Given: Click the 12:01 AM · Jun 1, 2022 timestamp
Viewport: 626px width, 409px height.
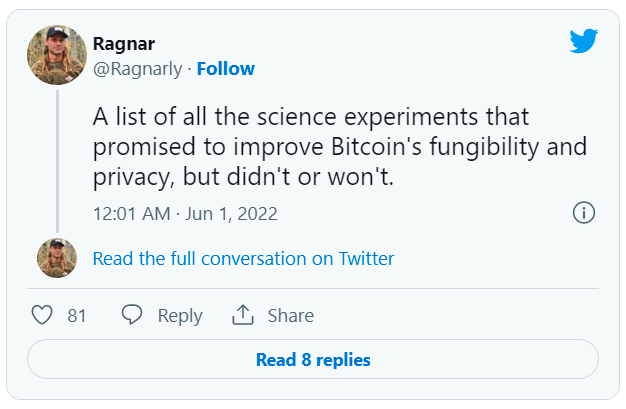Looking at the screenshot, I should [x=185, y=214].
